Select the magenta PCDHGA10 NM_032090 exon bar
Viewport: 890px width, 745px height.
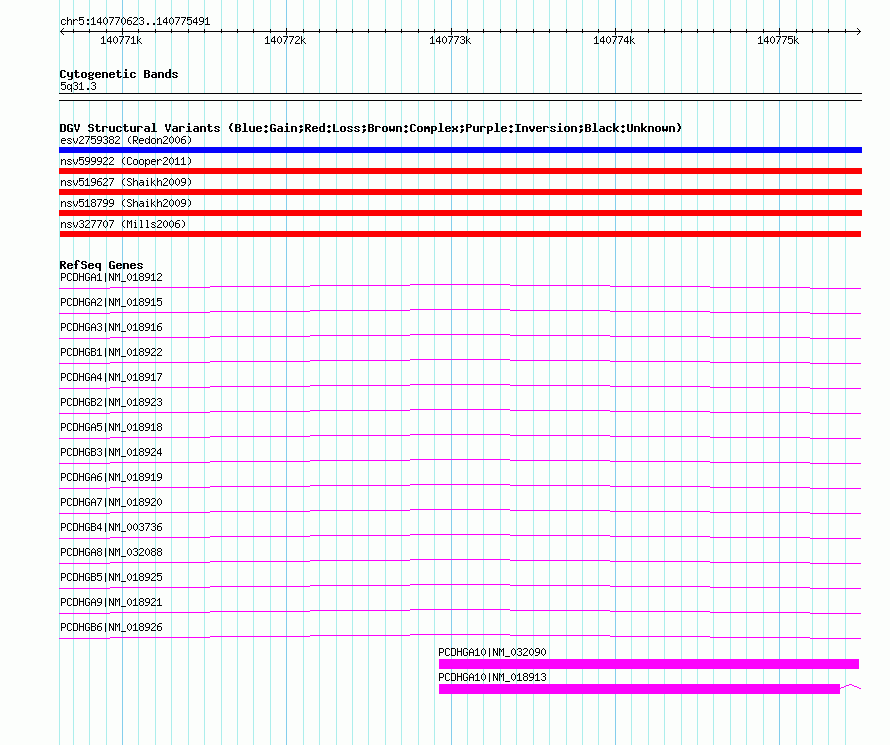(x=649, y=664)
